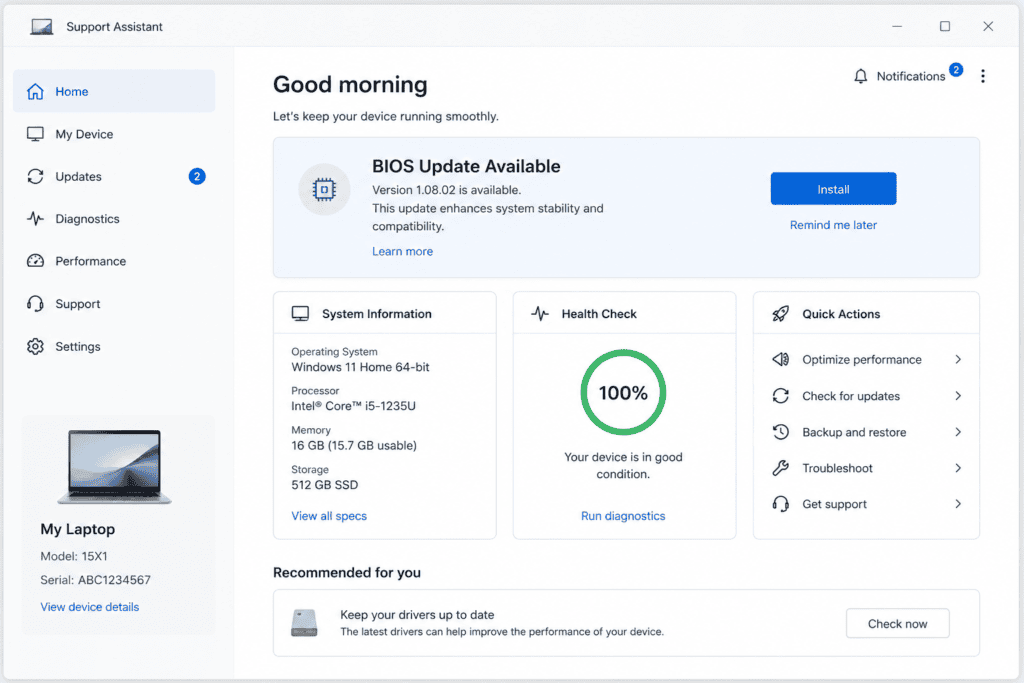Image resolution: width=1024 pixels, height=683 pixels.
Task: Open the Updates section in sidebar
Action: 114,176
